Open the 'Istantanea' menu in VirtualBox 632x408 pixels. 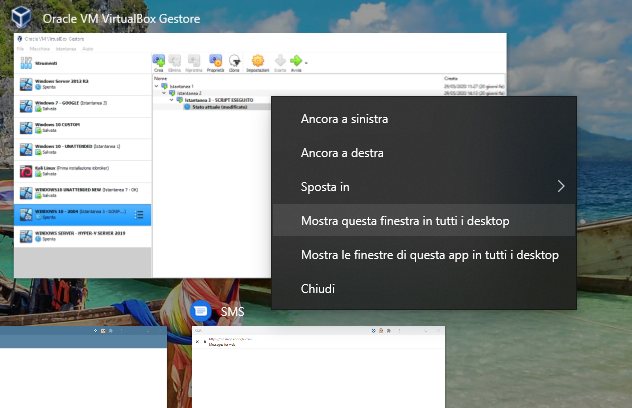[x=66, y=49]
